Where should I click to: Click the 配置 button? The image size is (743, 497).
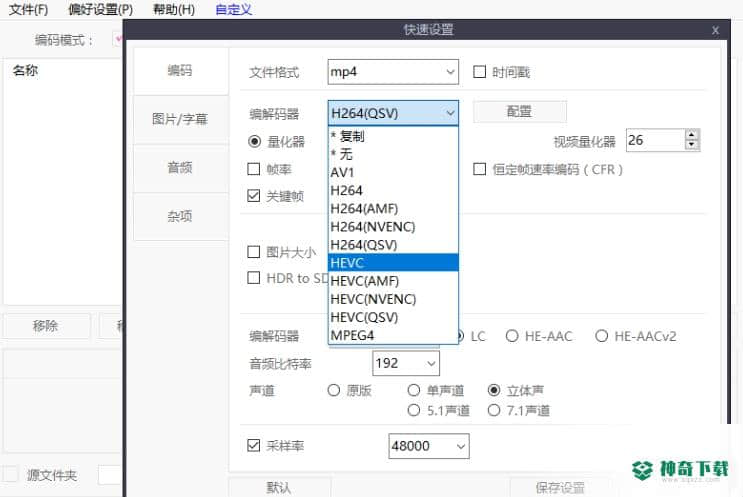[x=520, y=112]
